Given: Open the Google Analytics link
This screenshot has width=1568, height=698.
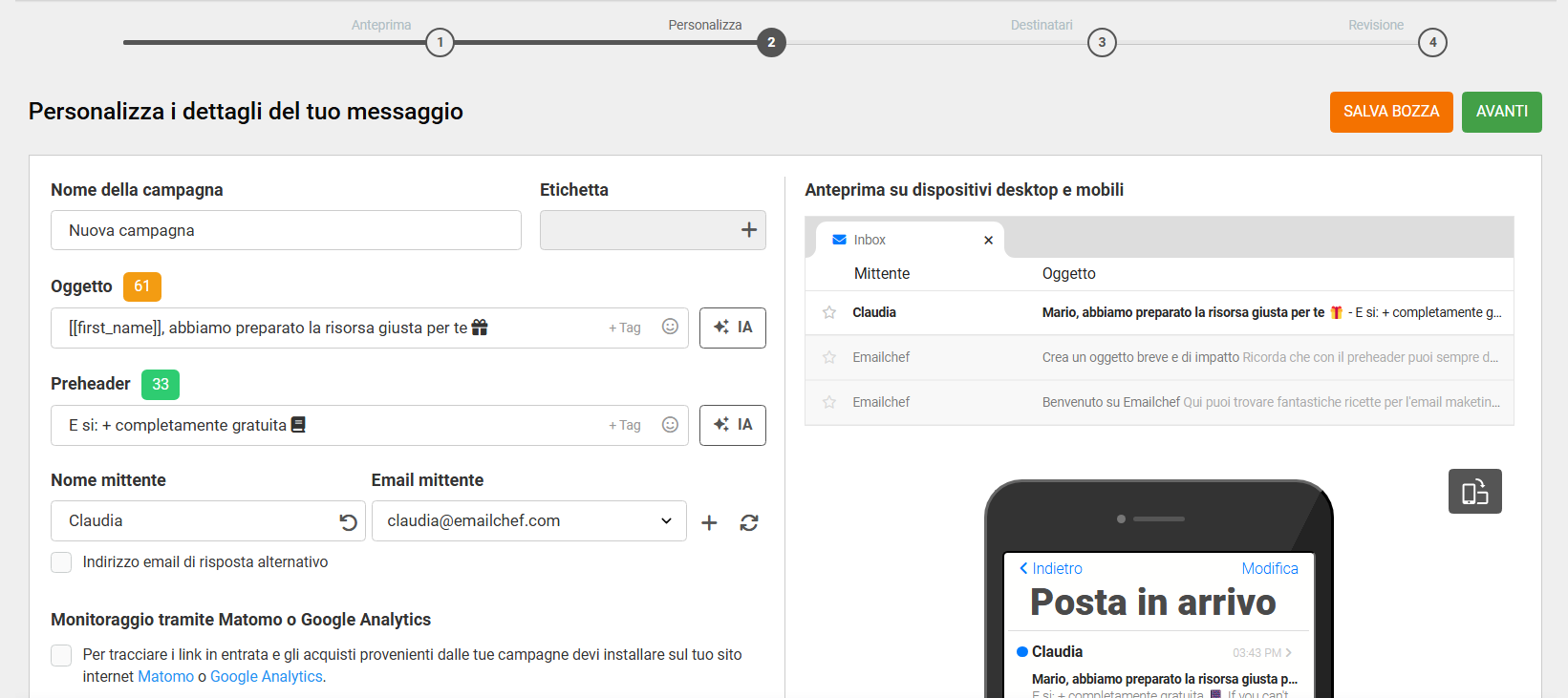Looking at the screenshot, I should tap(266, 676).
